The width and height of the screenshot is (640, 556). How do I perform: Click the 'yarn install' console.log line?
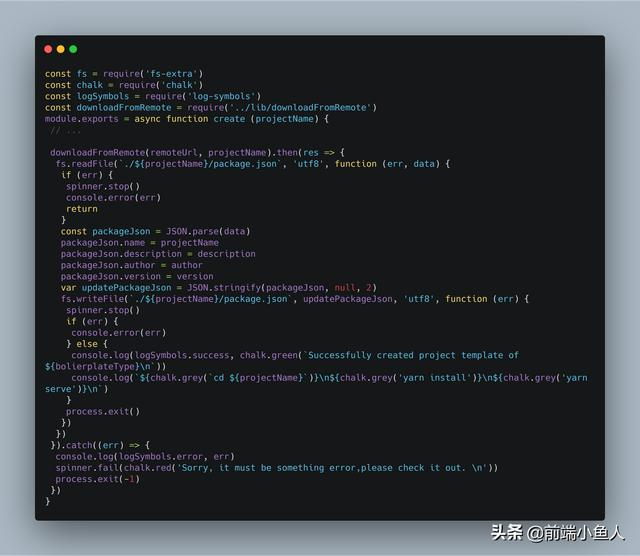tap(329, 378)
